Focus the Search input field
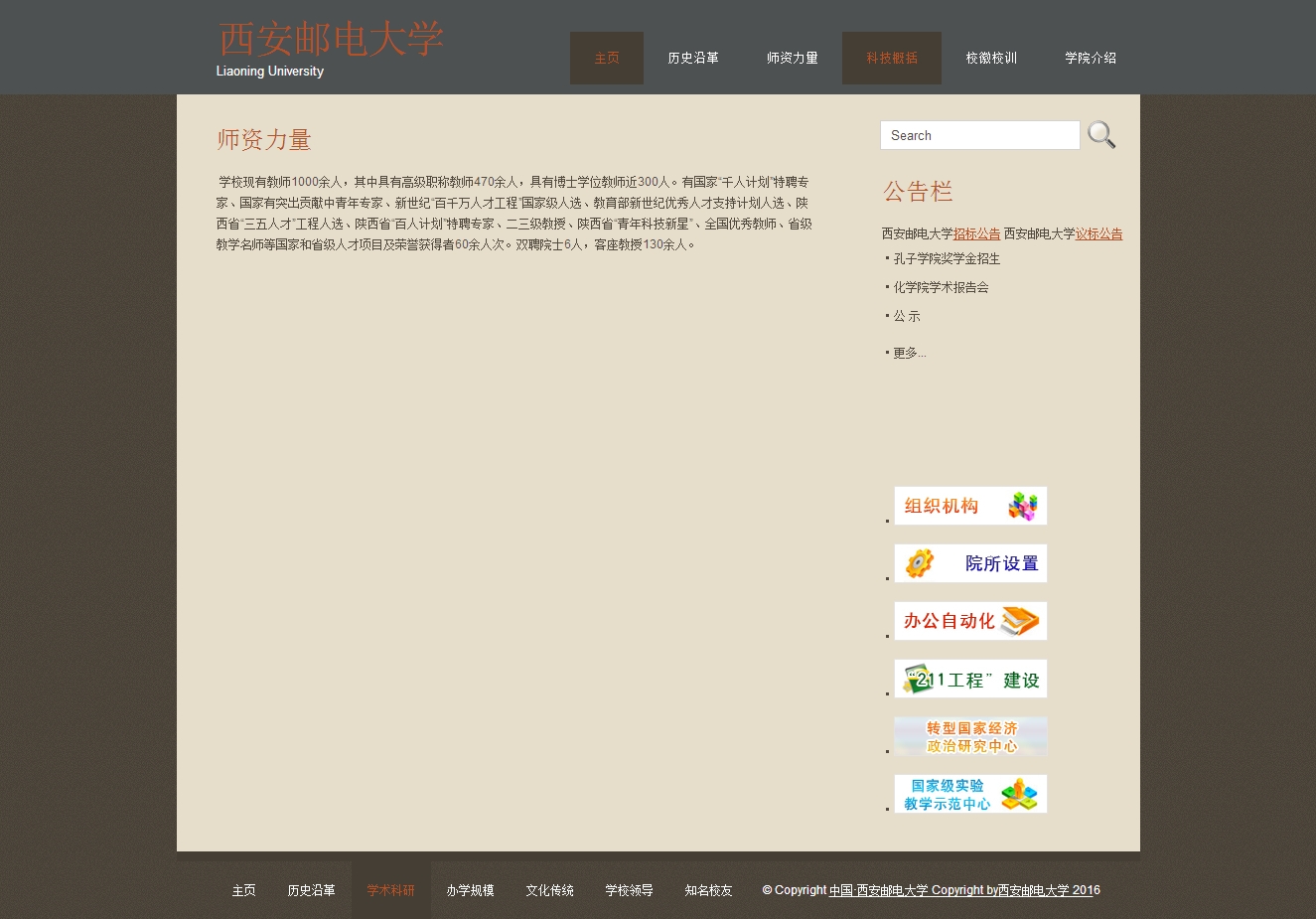Screen dimensions: 1316x919 (x=979, y=135)
